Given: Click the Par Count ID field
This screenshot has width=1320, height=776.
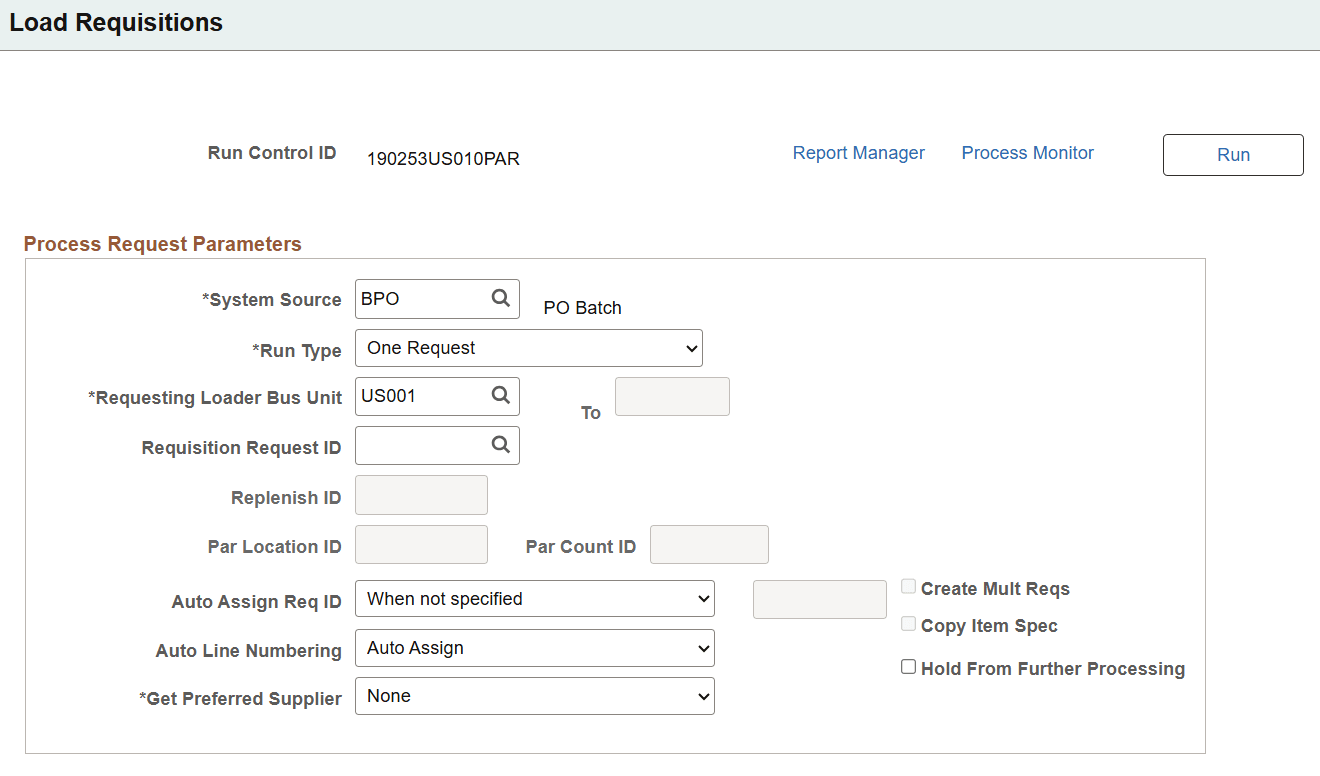Looking at the screenshot, I should click(x=708, y=544).
